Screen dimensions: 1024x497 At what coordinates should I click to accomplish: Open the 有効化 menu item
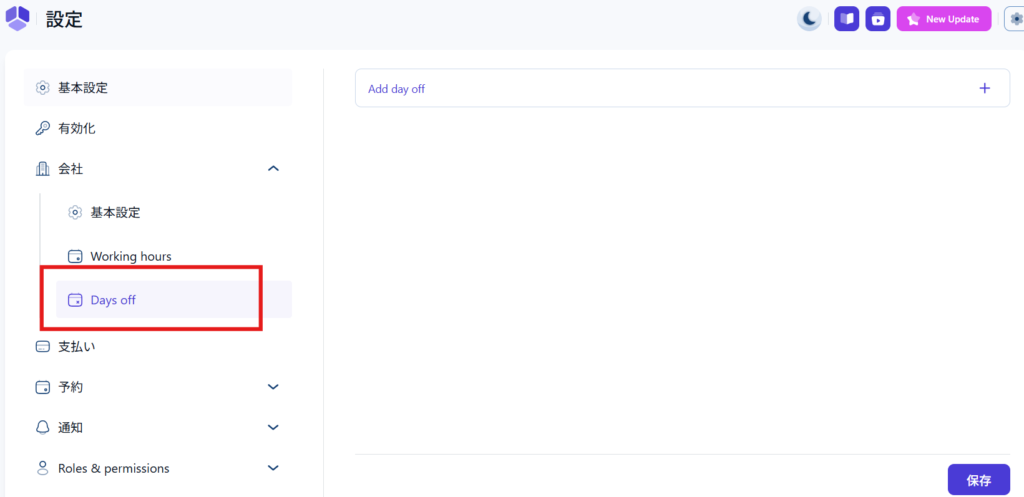76,128
